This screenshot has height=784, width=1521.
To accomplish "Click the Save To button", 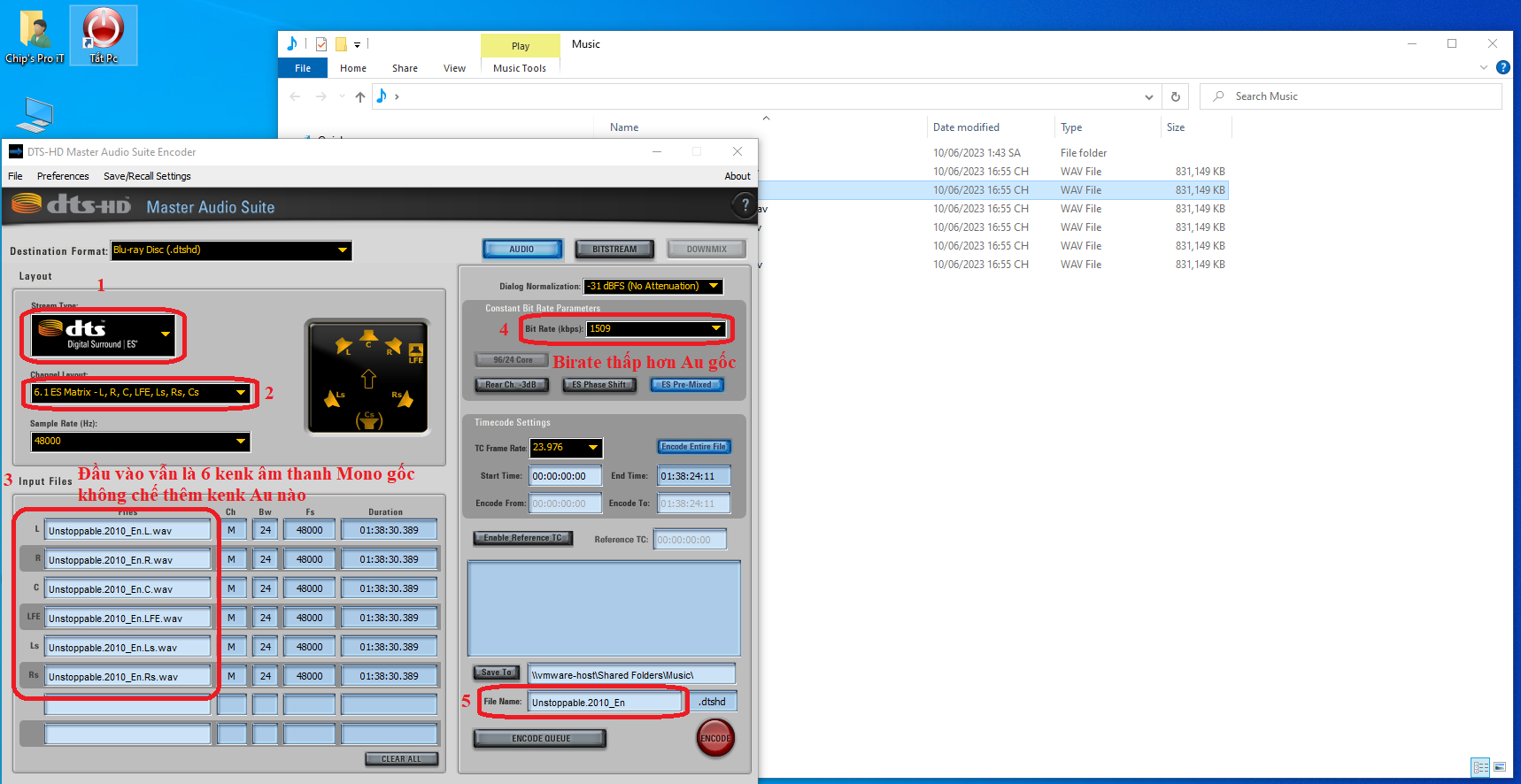I will coord(496,673).
